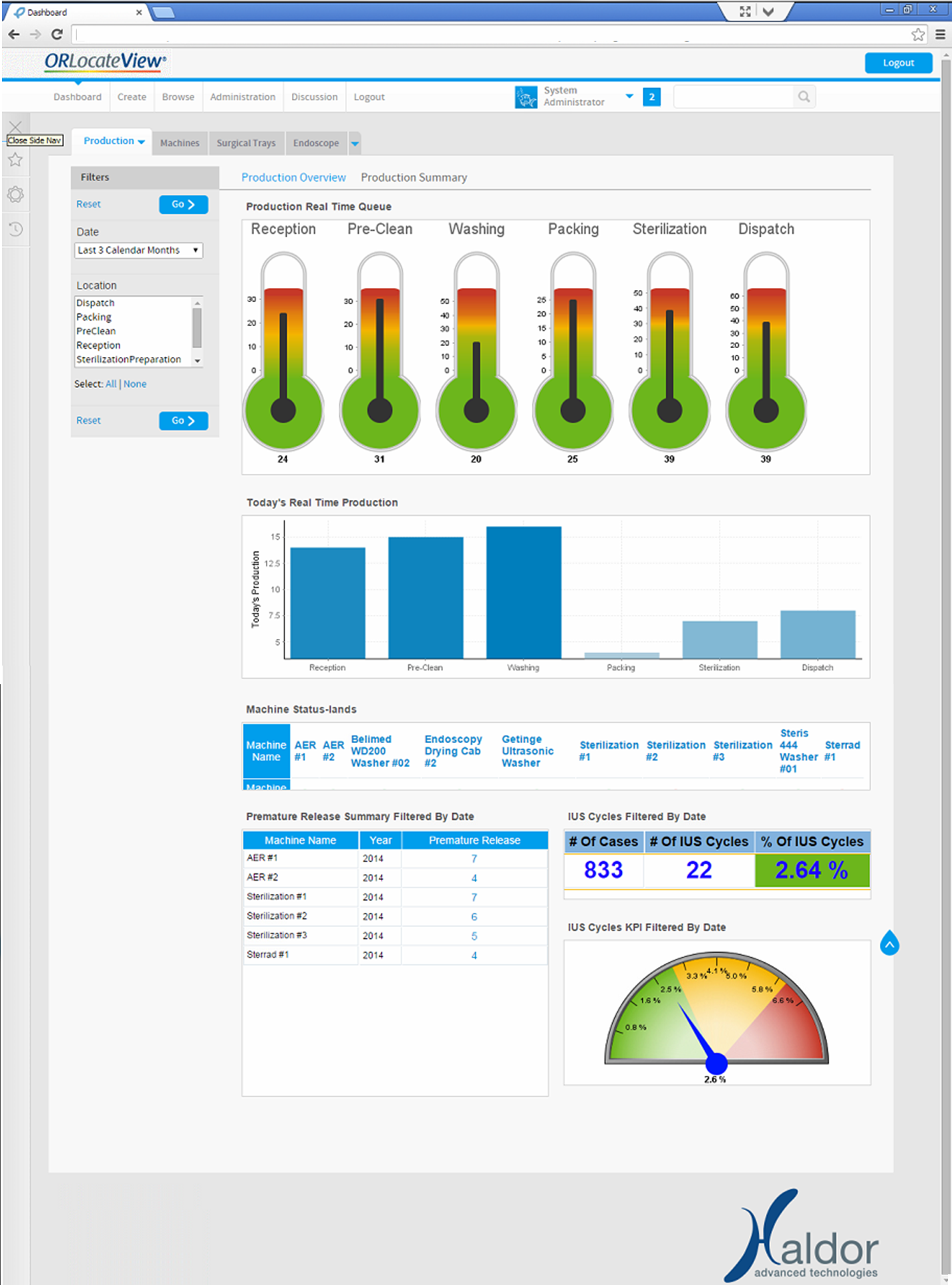
Task: Open history clock icon in side nav
Action: 15,229
